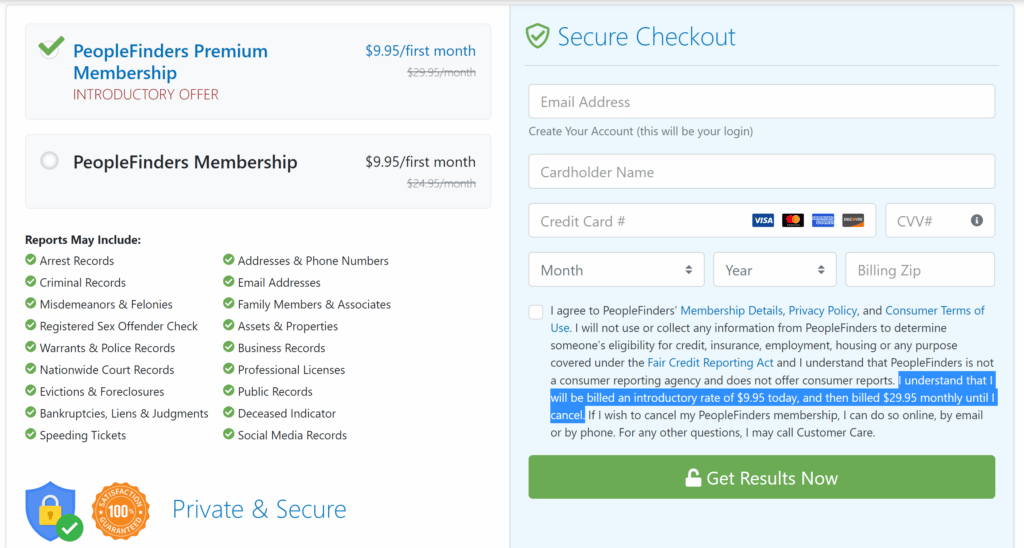Click the Get Results Now button
The height and width of the screenshot is (548, 1024).
coord(761,477)
